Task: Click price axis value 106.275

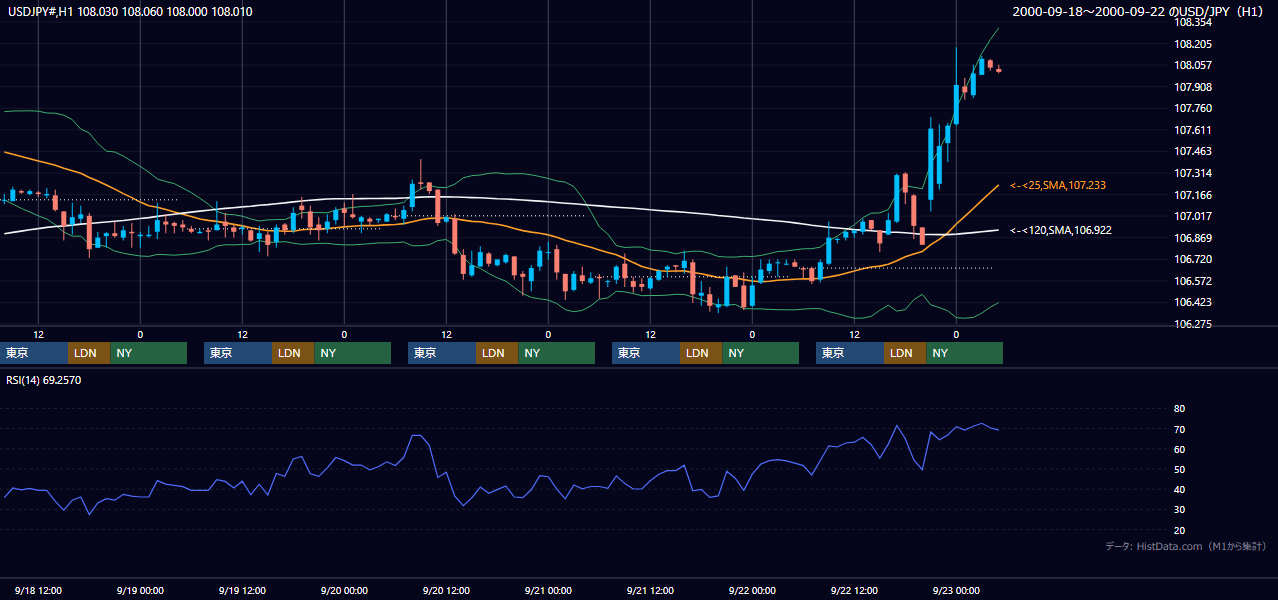Action: (x=1194, y=324)
